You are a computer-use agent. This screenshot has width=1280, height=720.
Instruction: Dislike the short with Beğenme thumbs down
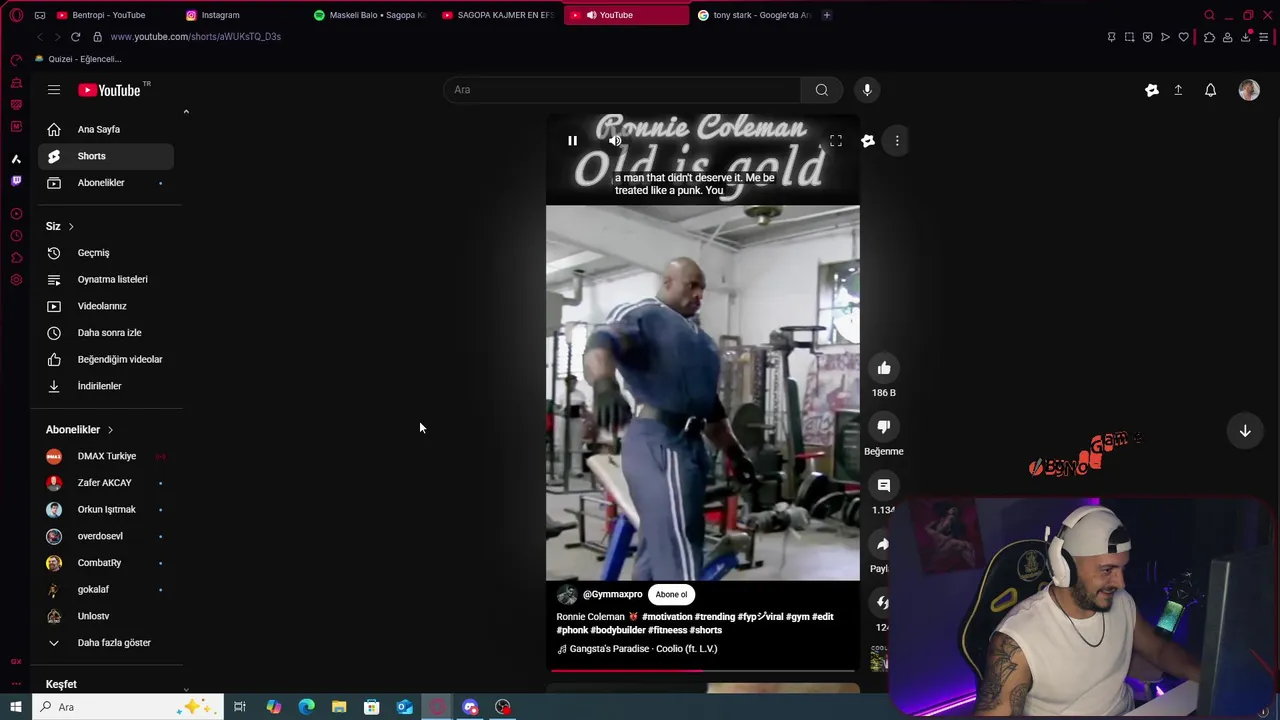(x=884, y=427)
